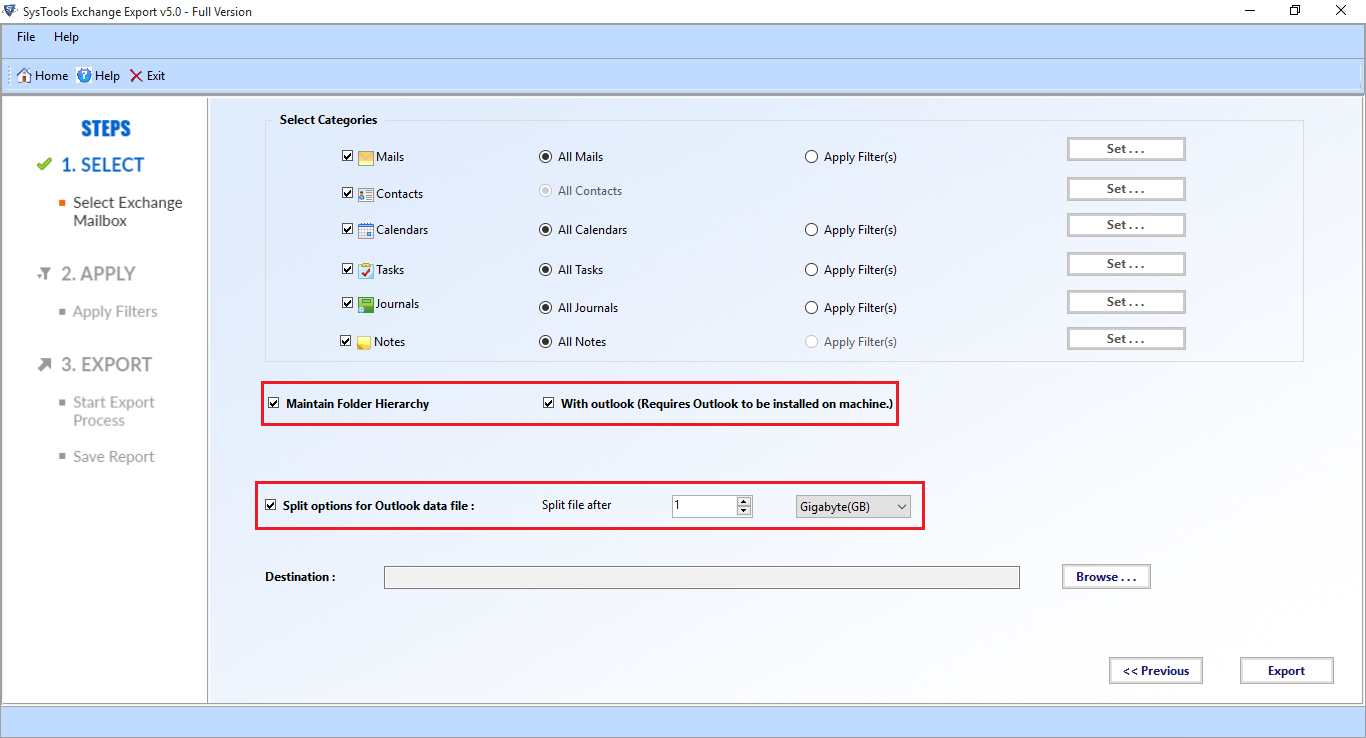Click the Tasks clipboard icon

pyautogui.click(x=366, y=270)
